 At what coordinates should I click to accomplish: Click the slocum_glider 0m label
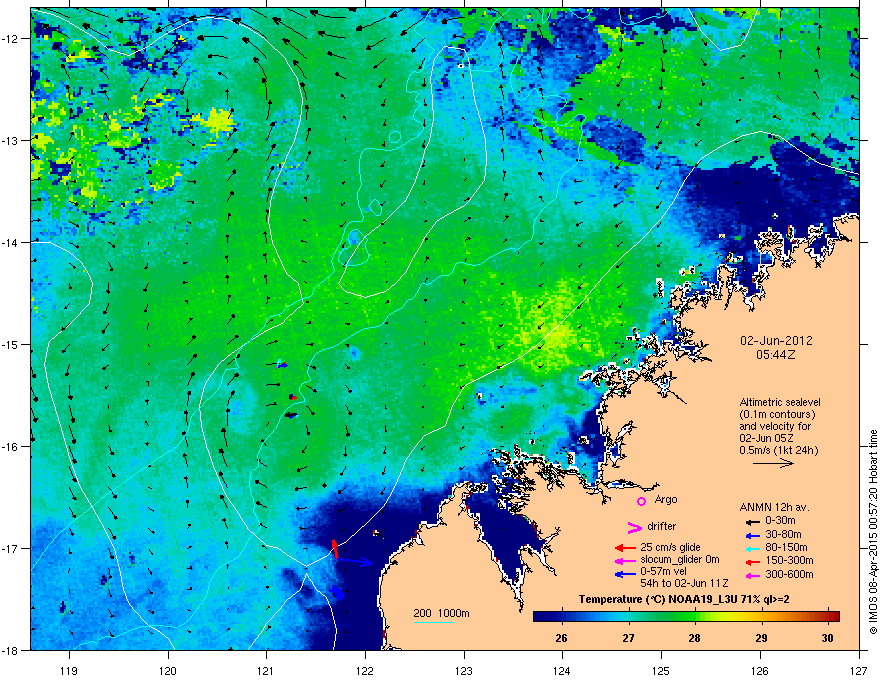[x=680, y=560]
